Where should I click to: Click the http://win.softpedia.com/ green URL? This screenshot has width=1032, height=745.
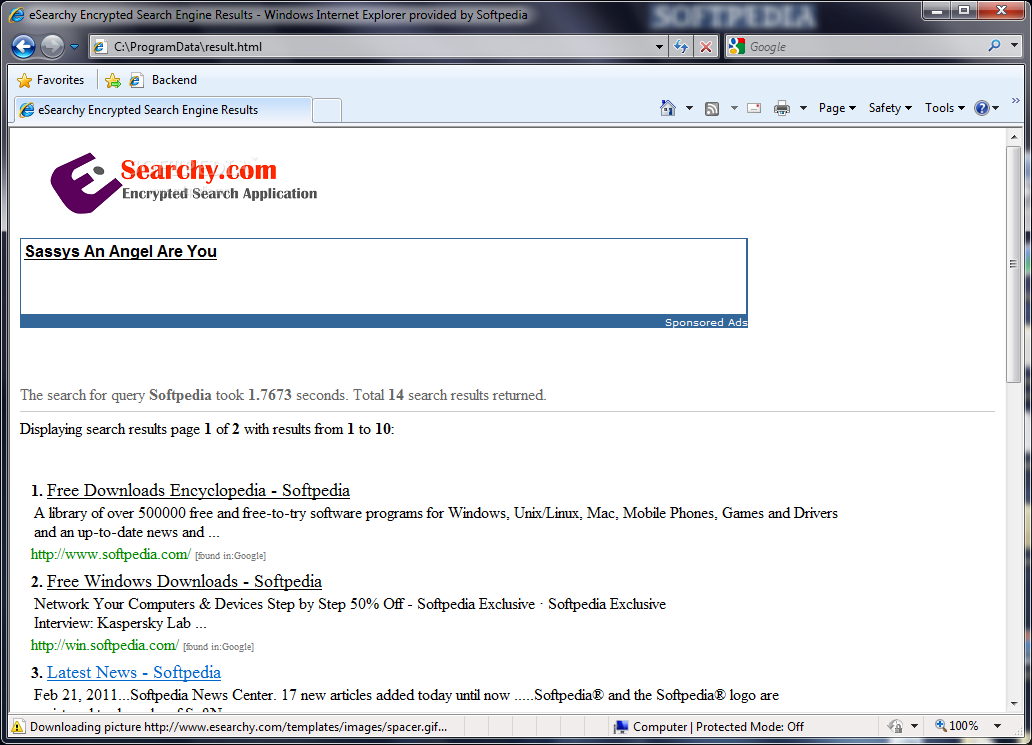[105, 645]
